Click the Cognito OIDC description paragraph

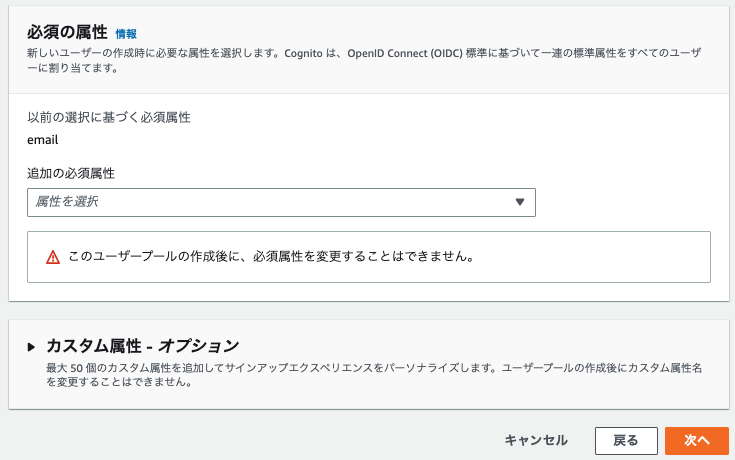pos(364,60)
